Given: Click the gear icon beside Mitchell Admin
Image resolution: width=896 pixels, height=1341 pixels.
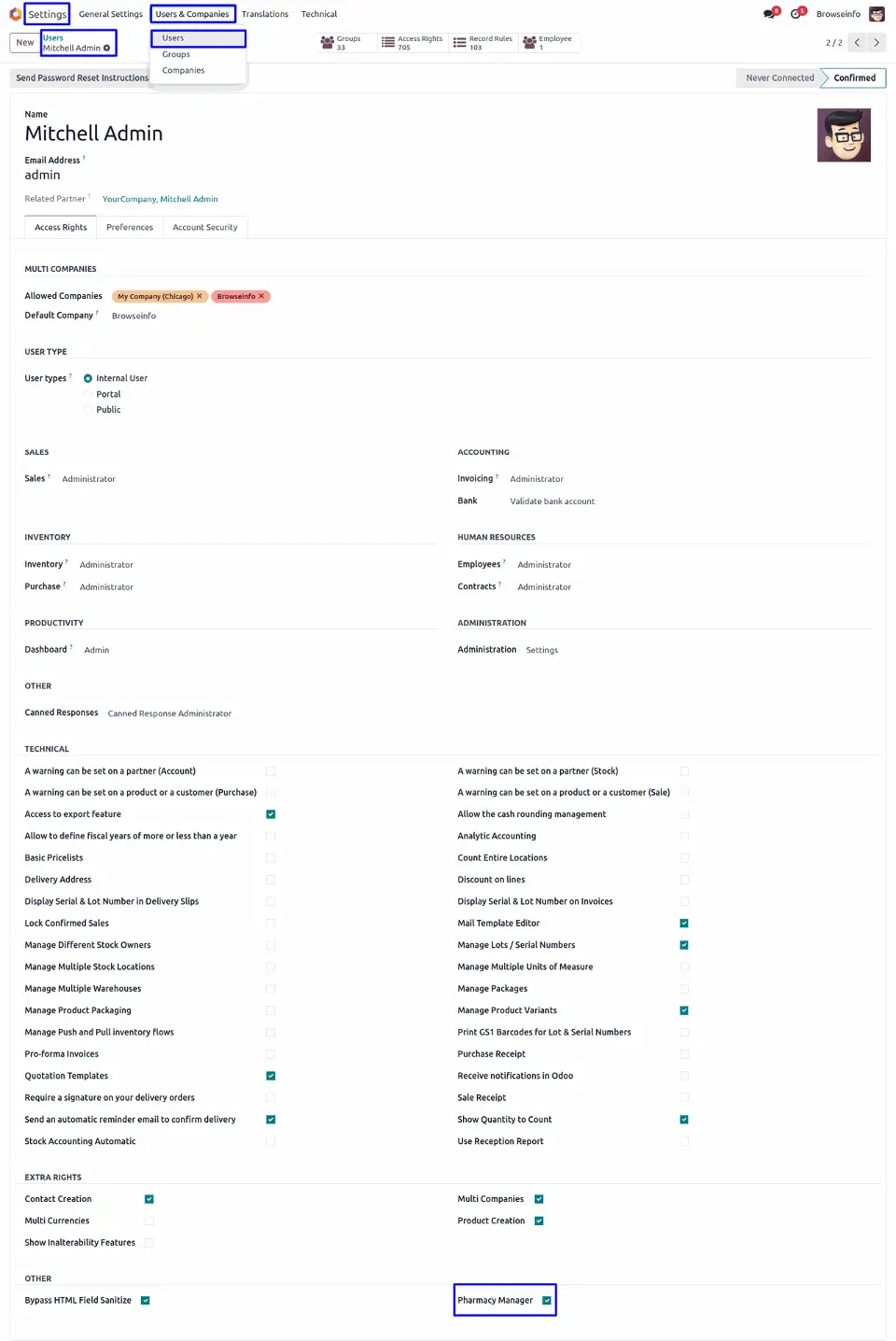Looking at the screenshot, I should point(106,48).
